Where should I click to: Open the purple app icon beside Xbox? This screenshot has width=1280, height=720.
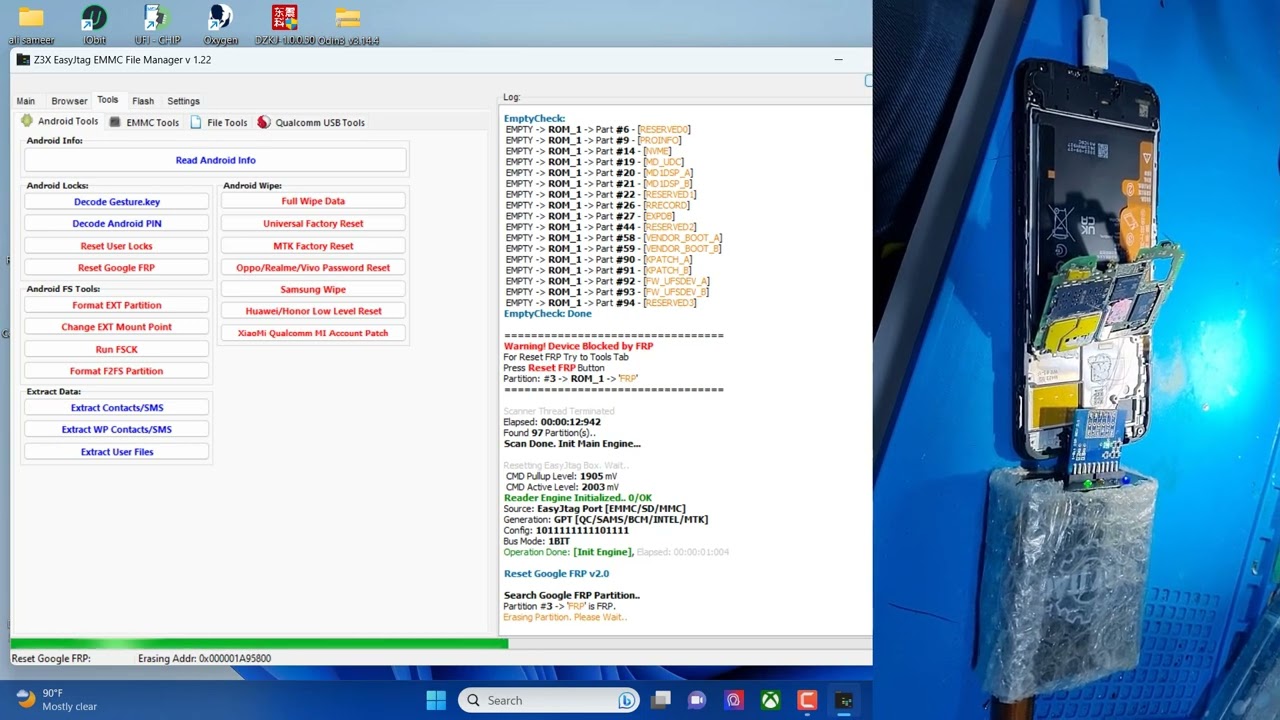point(734,700)
